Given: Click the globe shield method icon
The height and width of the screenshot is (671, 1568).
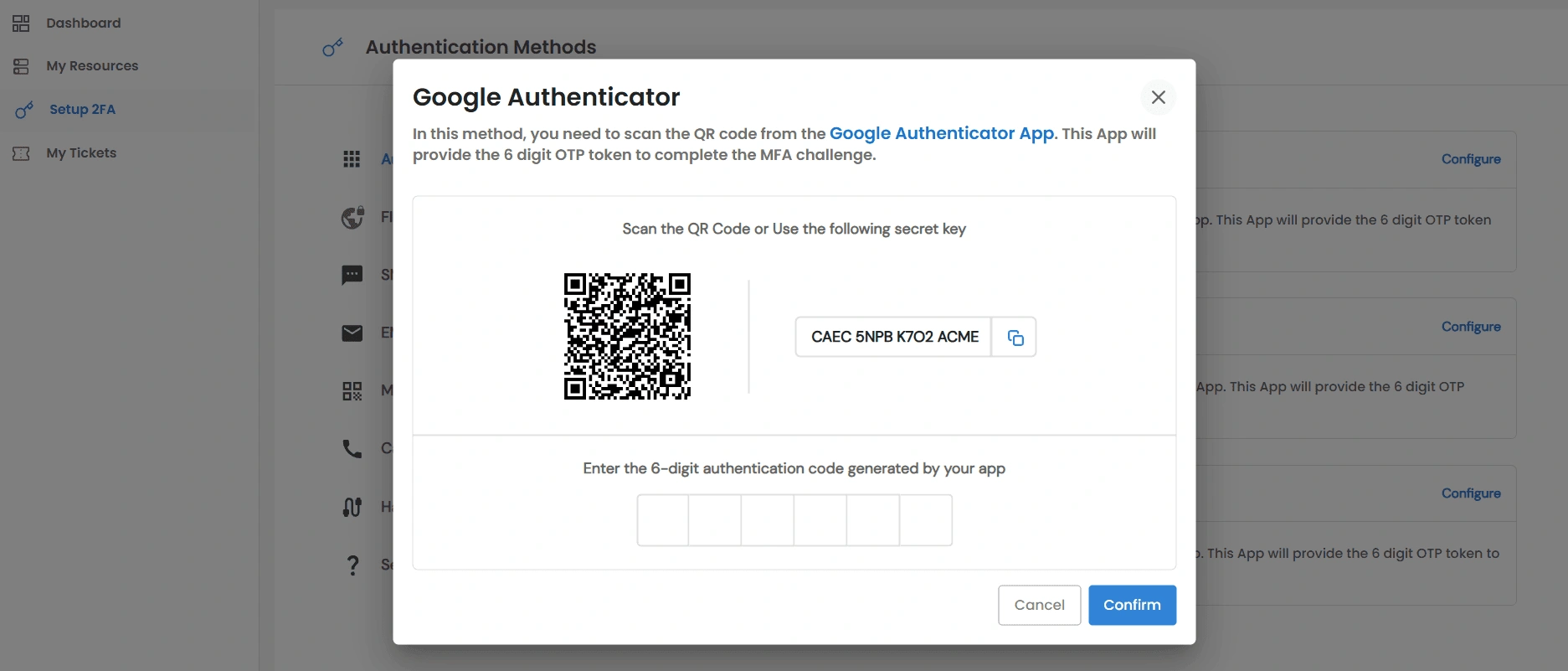Looking at the screenshot, I should coord(352,217).
